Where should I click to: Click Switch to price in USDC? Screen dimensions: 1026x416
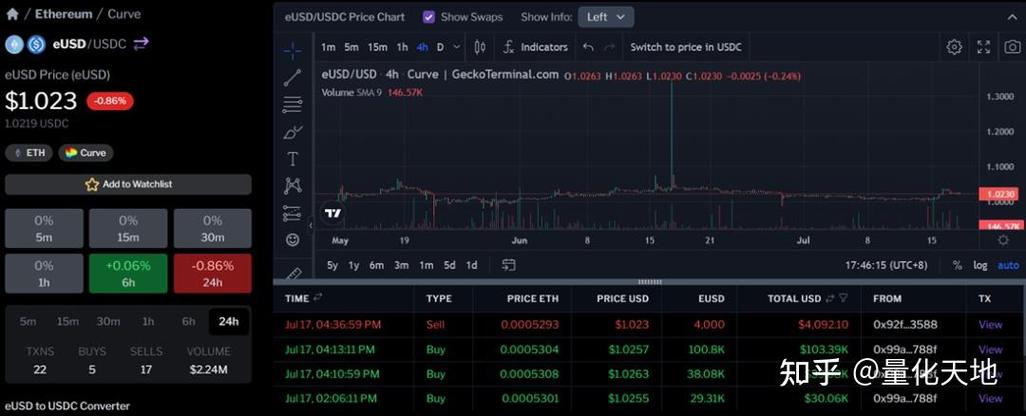pos(686,47)
